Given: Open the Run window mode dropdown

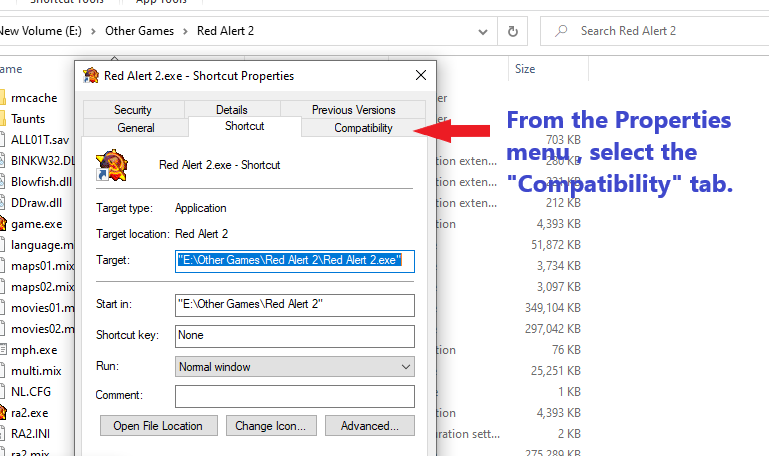Looking at the screenshot, I should tap(295, 367).
